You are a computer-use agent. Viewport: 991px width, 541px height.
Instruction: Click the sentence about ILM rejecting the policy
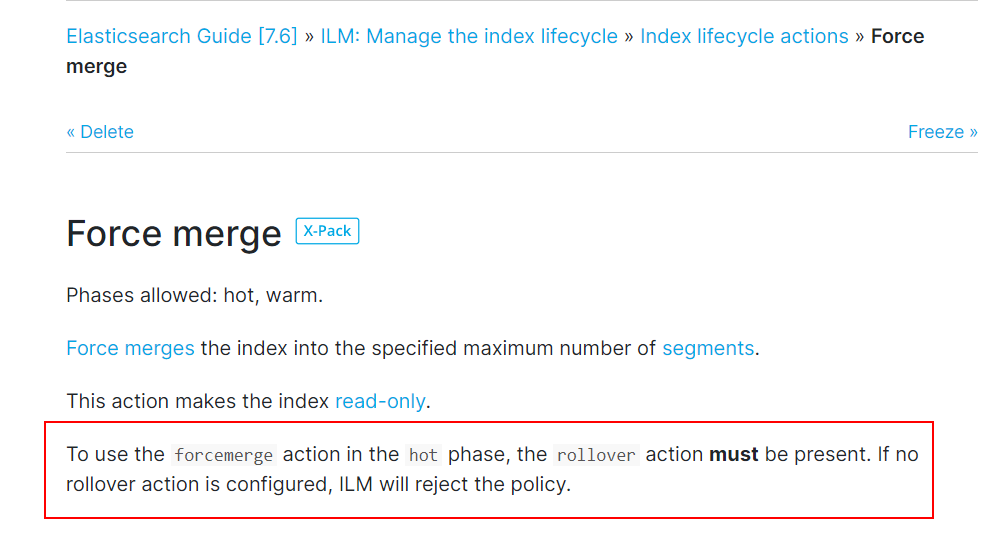(319, 485)
